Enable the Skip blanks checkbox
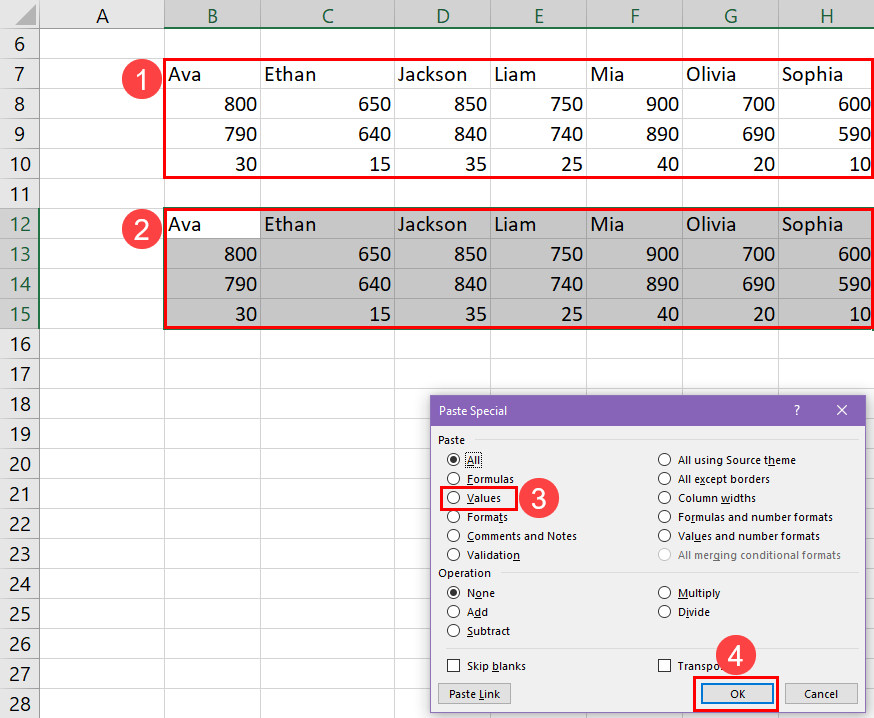The image size is (874, 718). (454, 666)
